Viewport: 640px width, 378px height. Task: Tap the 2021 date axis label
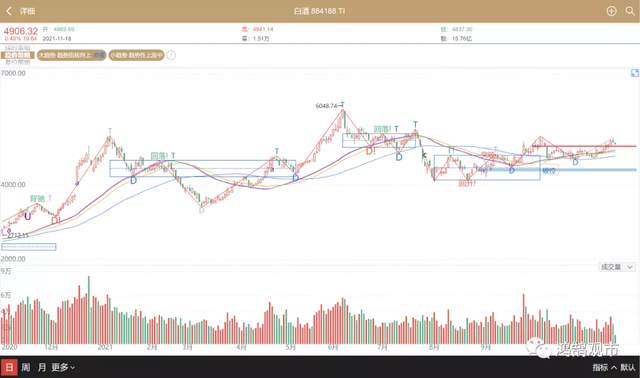point(105,347)
